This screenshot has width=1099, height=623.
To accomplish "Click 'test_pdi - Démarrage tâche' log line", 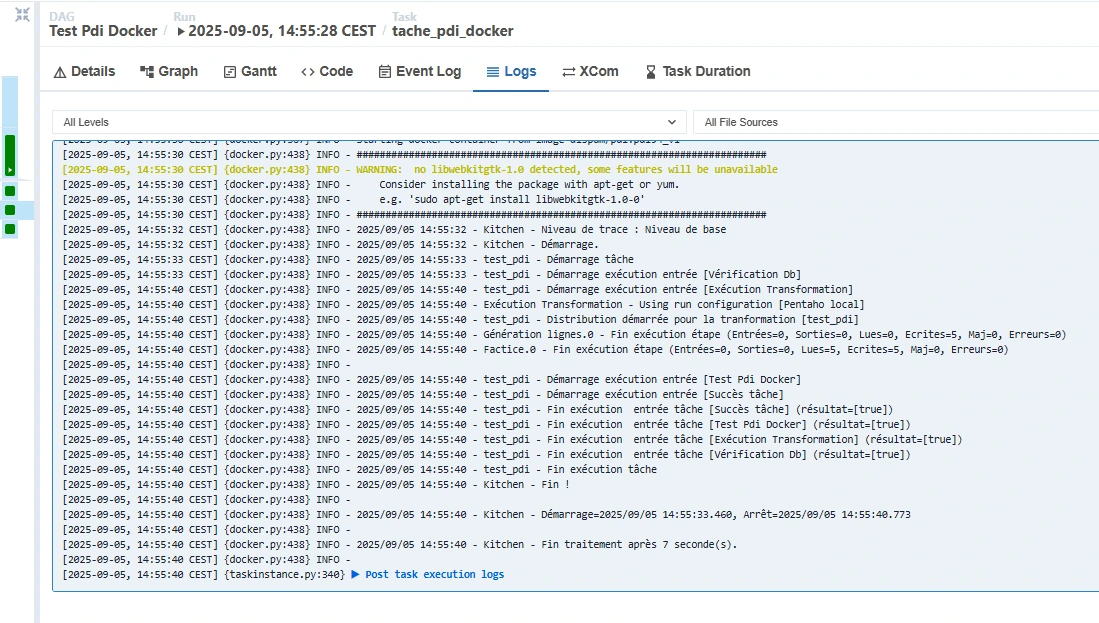I will point(348,259).
